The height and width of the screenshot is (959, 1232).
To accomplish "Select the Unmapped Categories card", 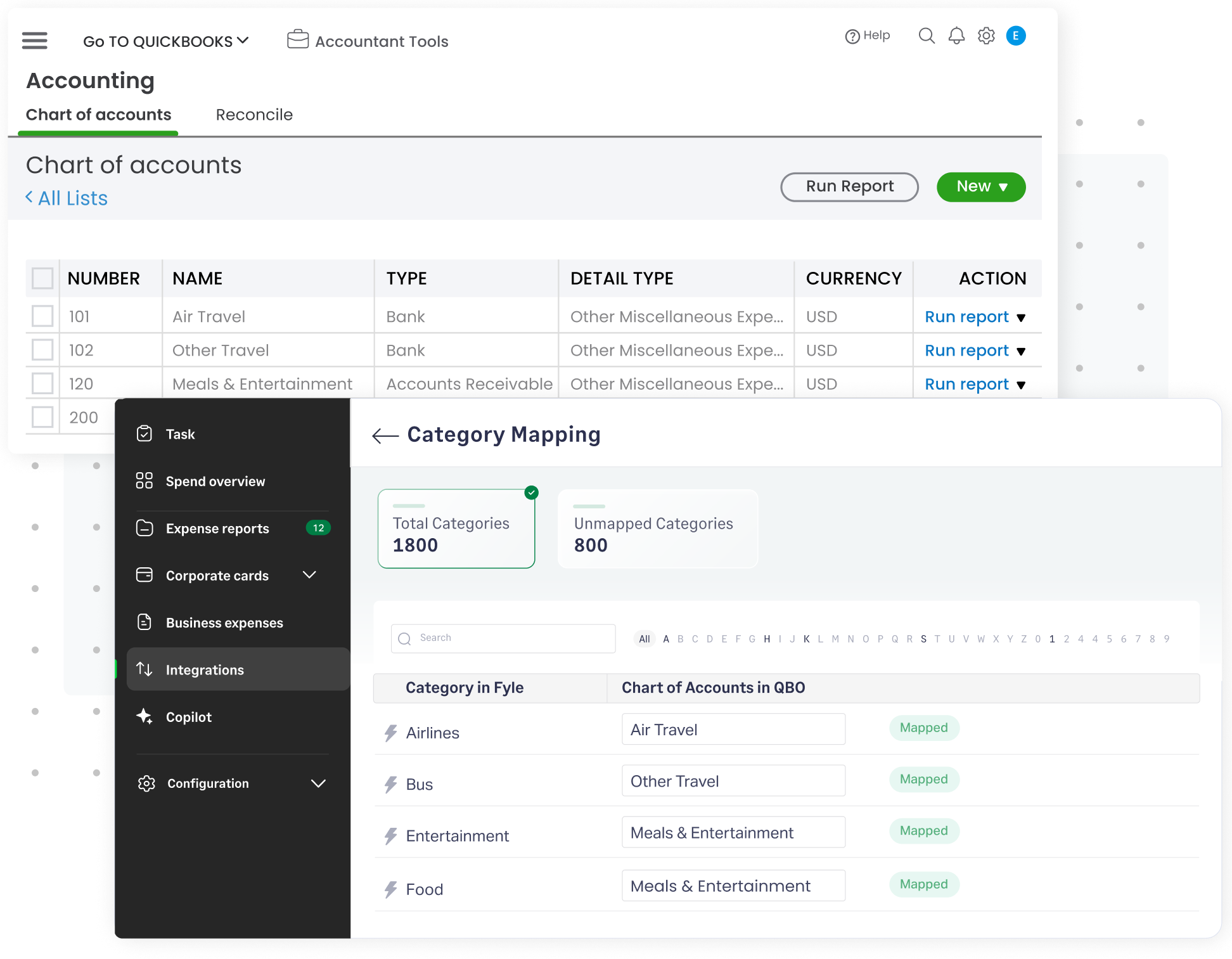I will [x=657, y=529].
